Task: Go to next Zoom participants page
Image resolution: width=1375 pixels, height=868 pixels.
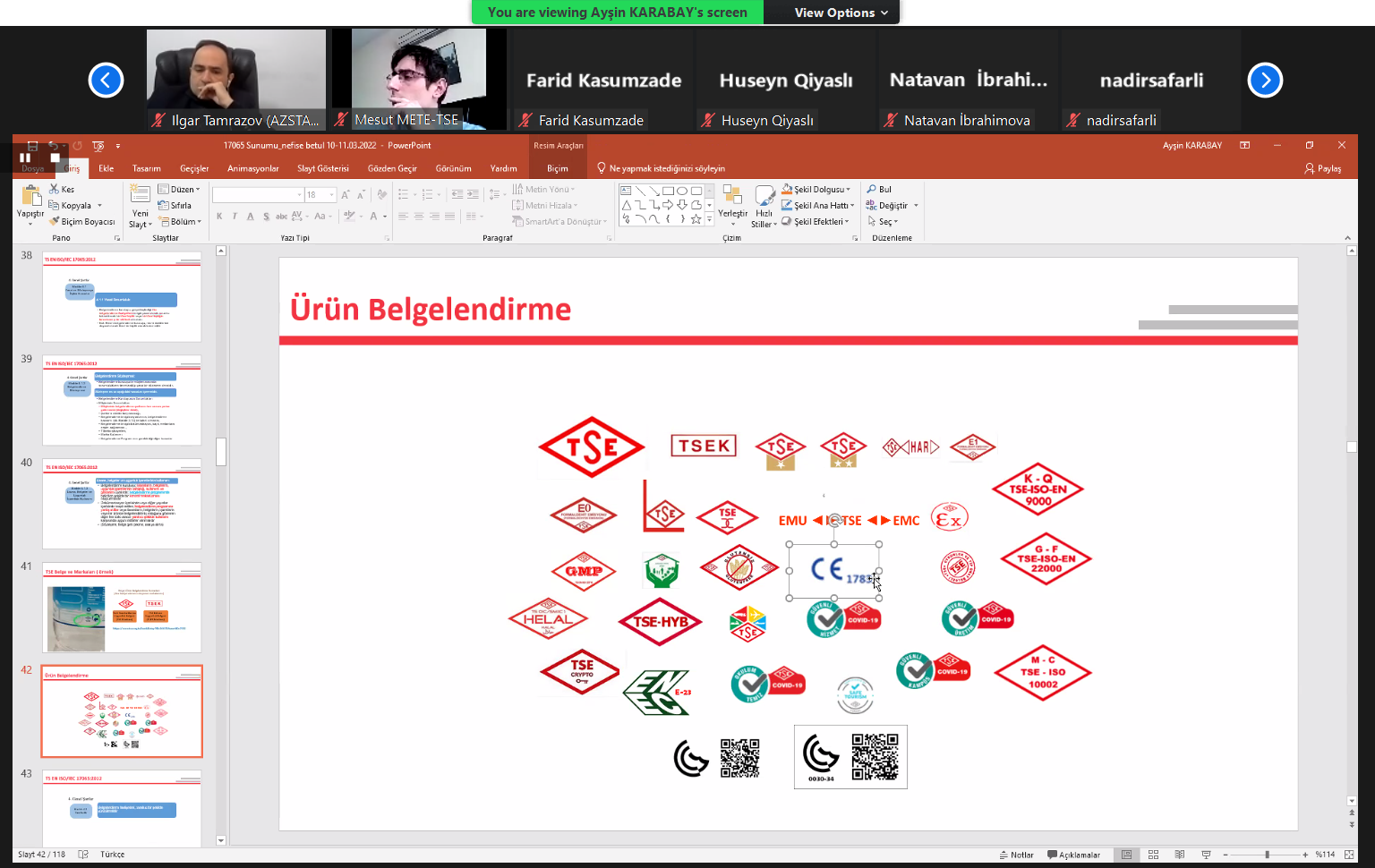Action: 1265,81
